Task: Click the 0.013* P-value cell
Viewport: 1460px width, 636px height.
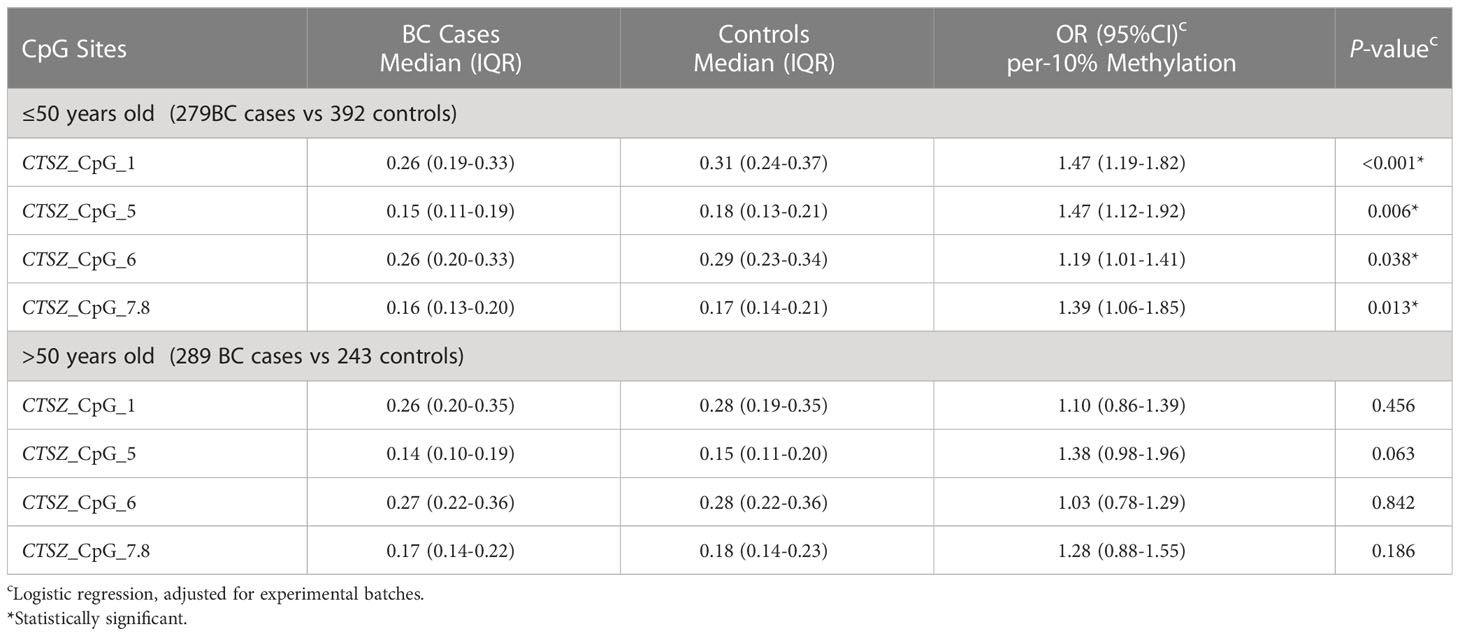Action: pyautogui.click(x=1393, y=307)
